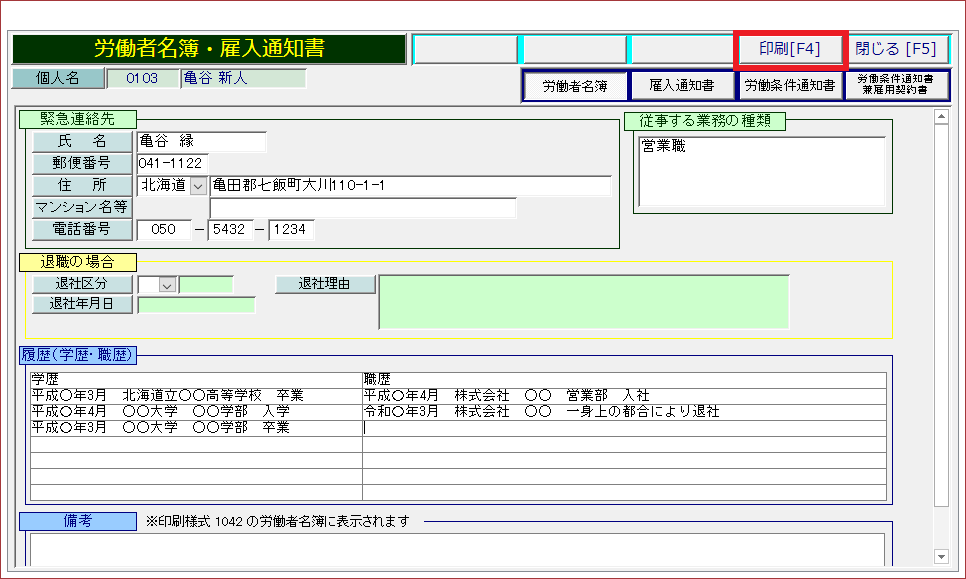Click the 営業職 job type text box
The image size is (966, 579).
(762, 172)
